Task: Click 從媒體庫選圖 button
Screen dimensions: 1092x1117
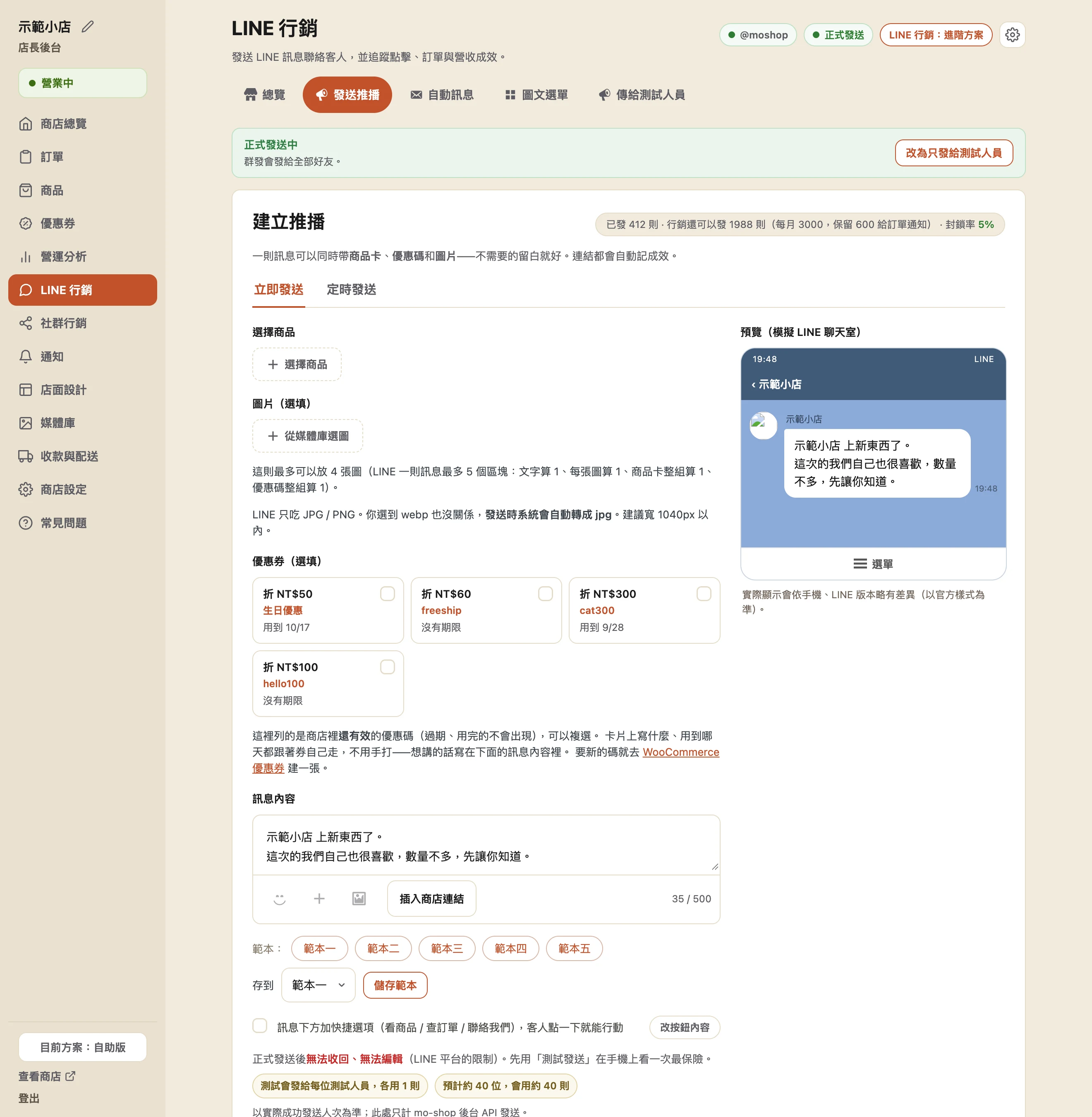Action: click(x=308, y=436)
